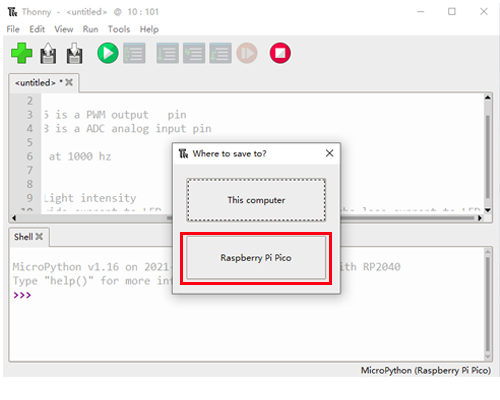Close the Where to save to dialog
This screenshot has height=400, width=500.
click(329, 153)
